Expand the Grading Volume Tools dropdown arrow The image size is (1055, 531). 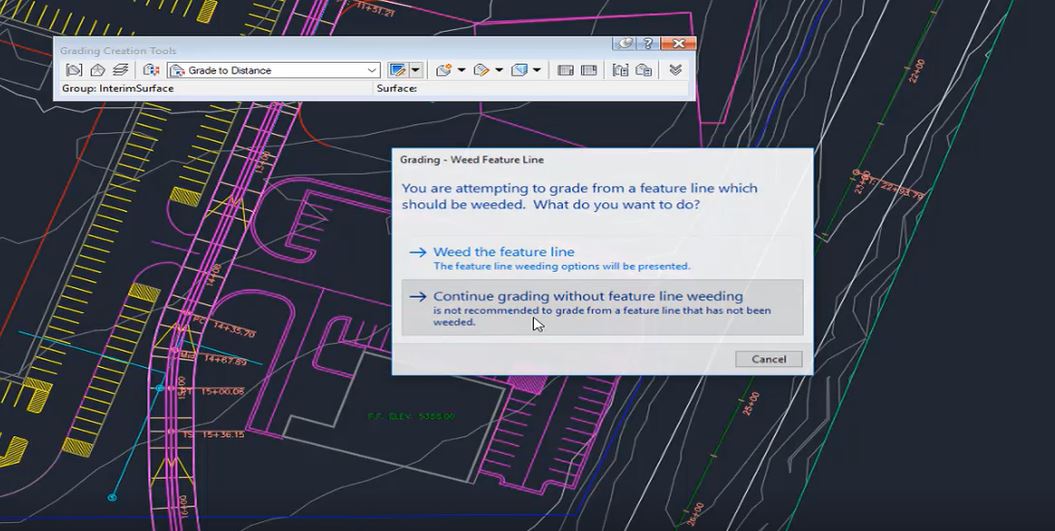tap(537, 70)
